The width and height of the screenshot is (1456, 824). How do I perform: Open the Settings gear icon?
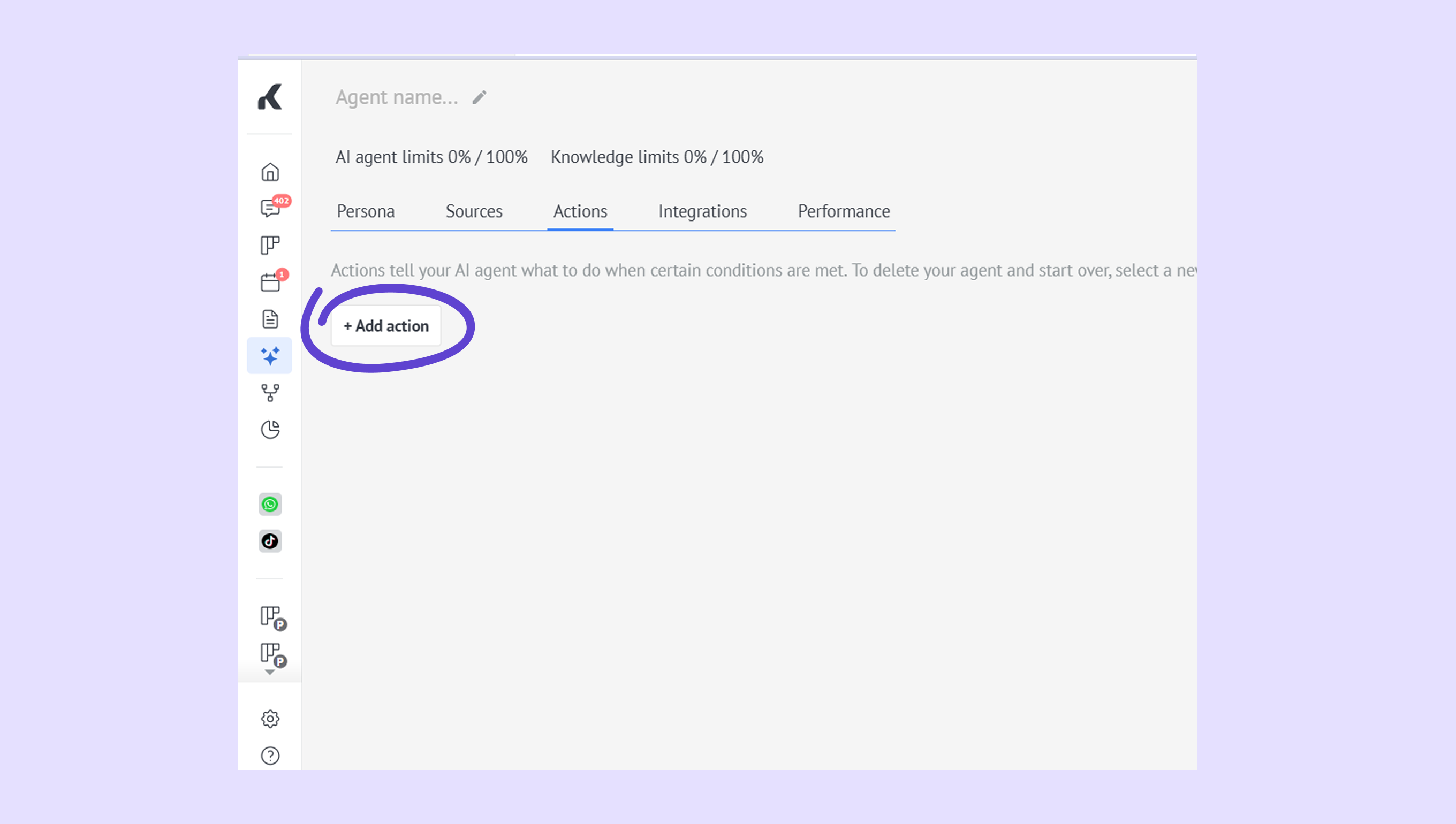click(x=270, y=719)
